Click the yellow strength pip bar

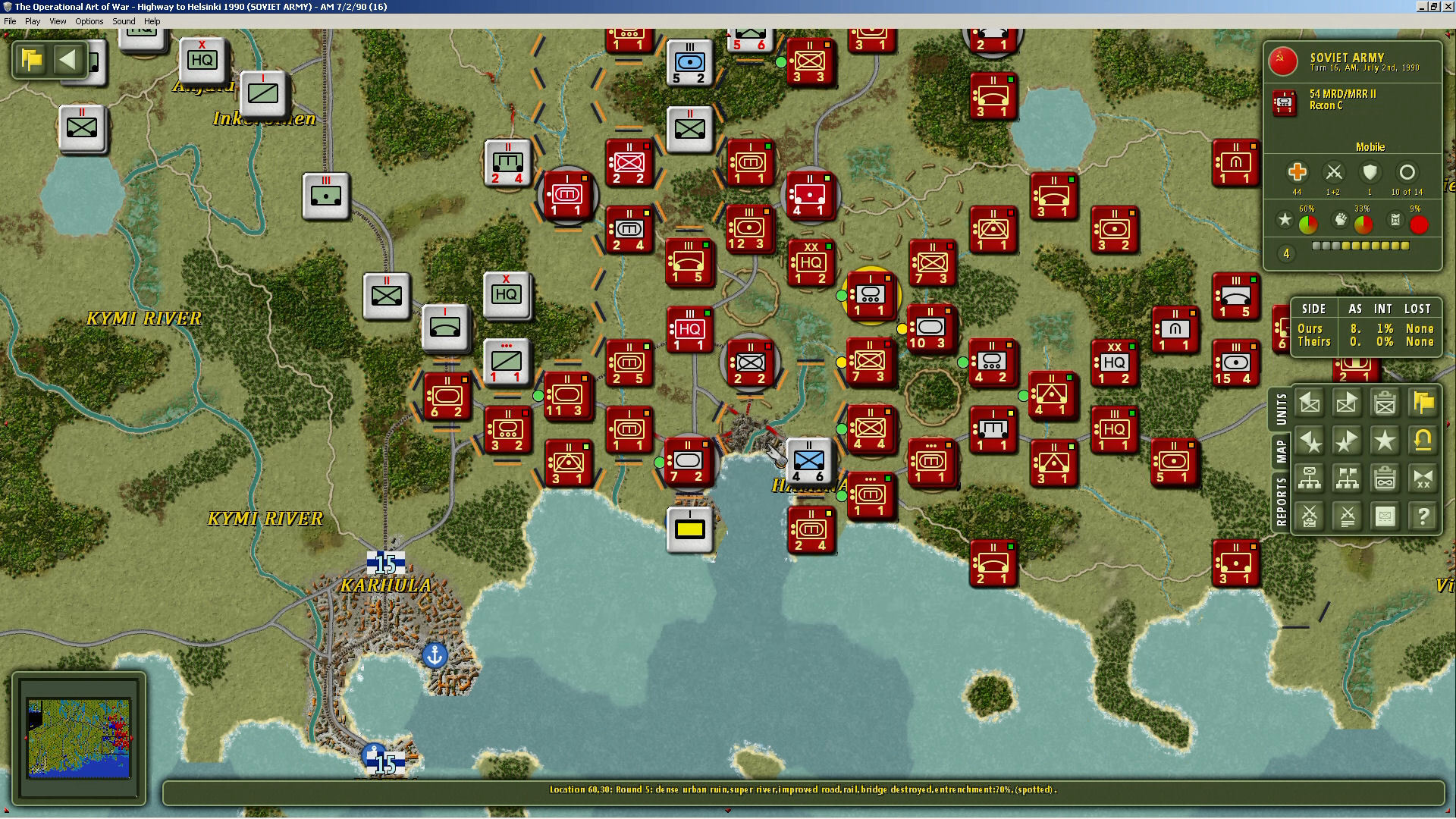pos(1360,246)
